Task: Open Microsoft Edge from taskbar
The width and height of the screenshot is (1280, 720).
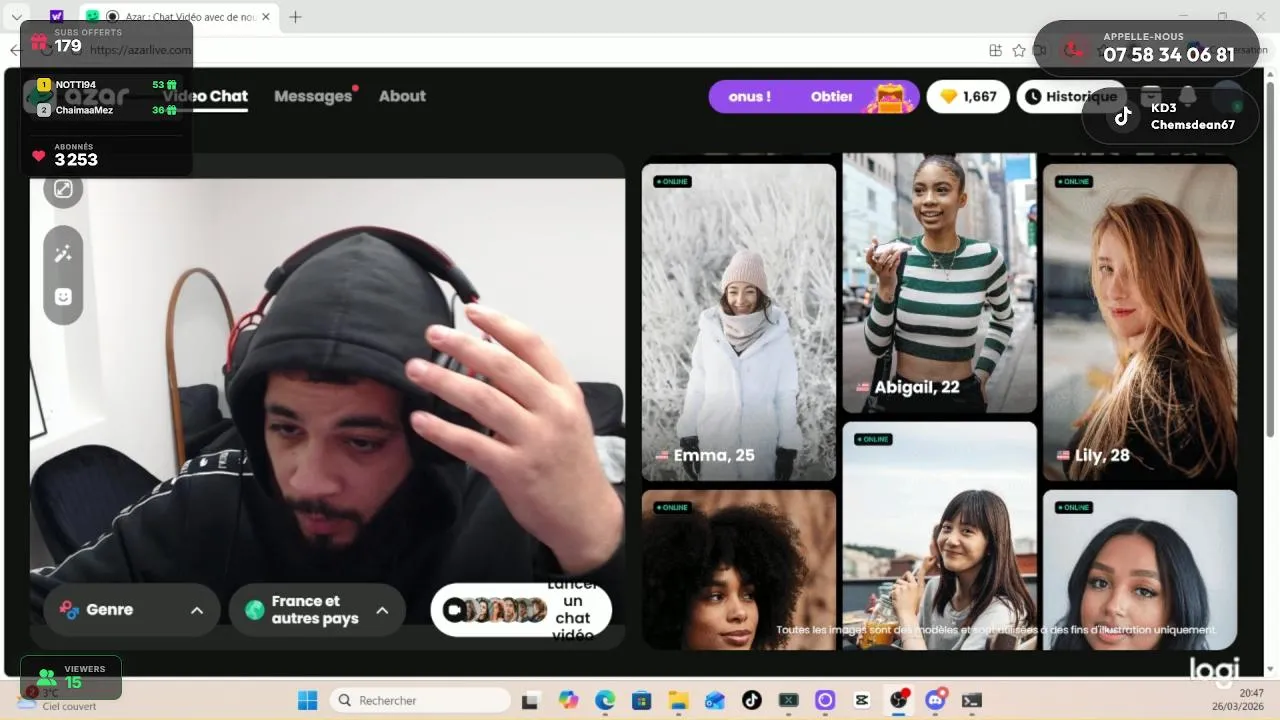Action: [x=605, y=700]
